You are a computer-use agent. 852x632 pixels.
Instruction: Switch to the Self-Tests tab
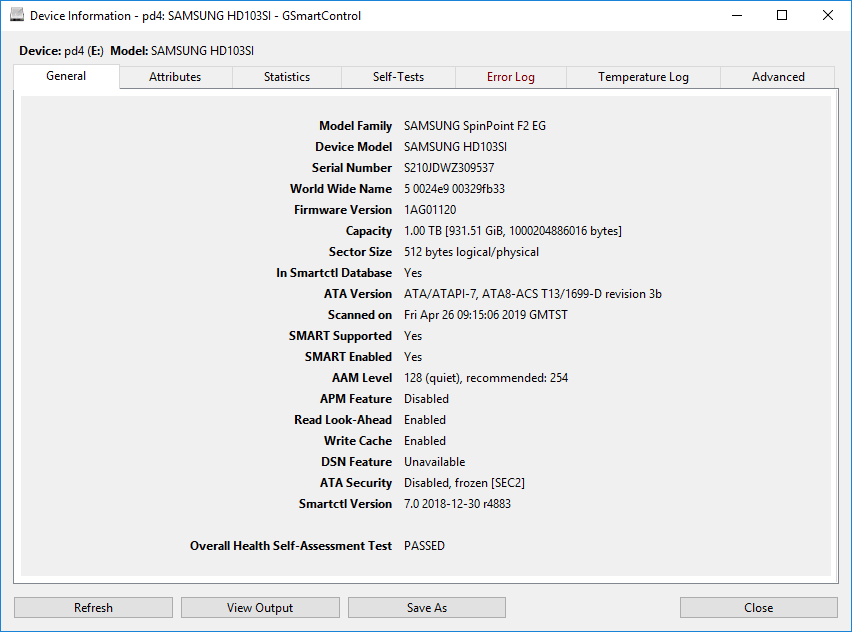[x=398, y=77]
